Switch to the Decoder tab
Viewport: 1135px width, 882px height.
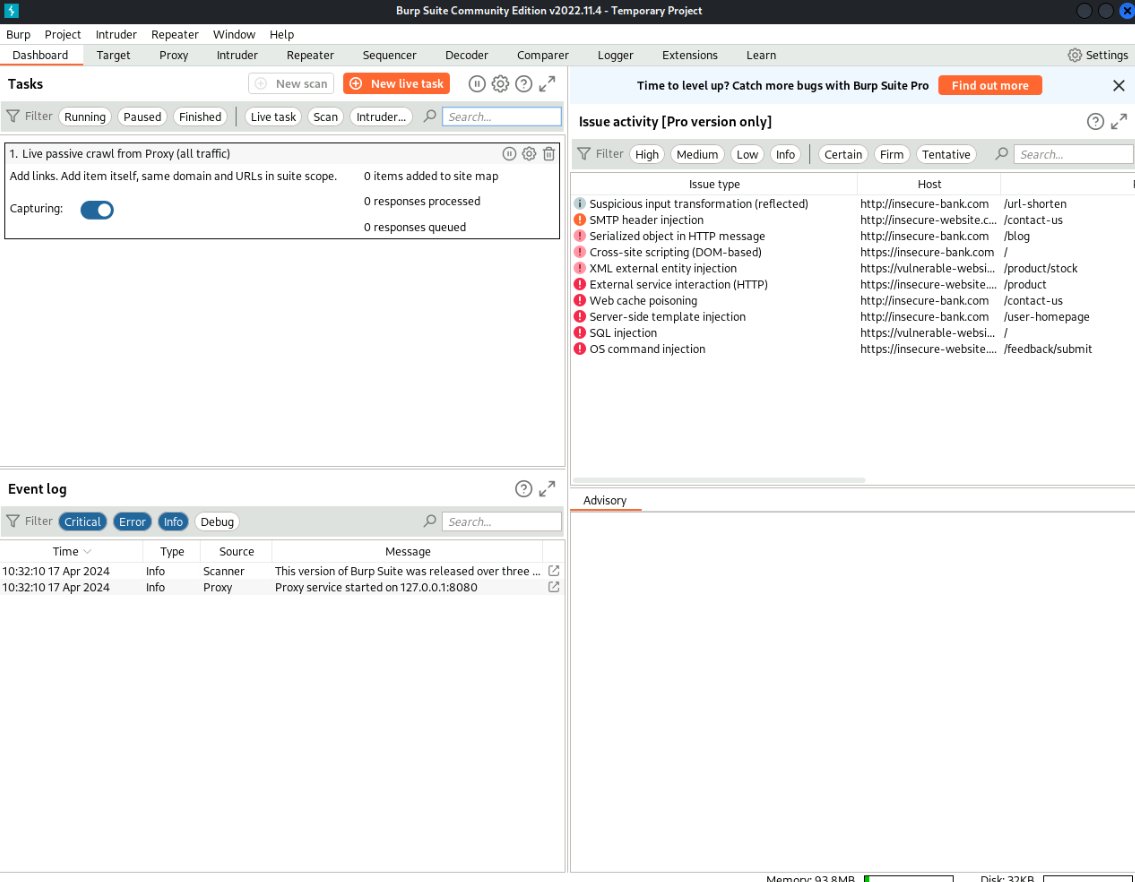466,55
